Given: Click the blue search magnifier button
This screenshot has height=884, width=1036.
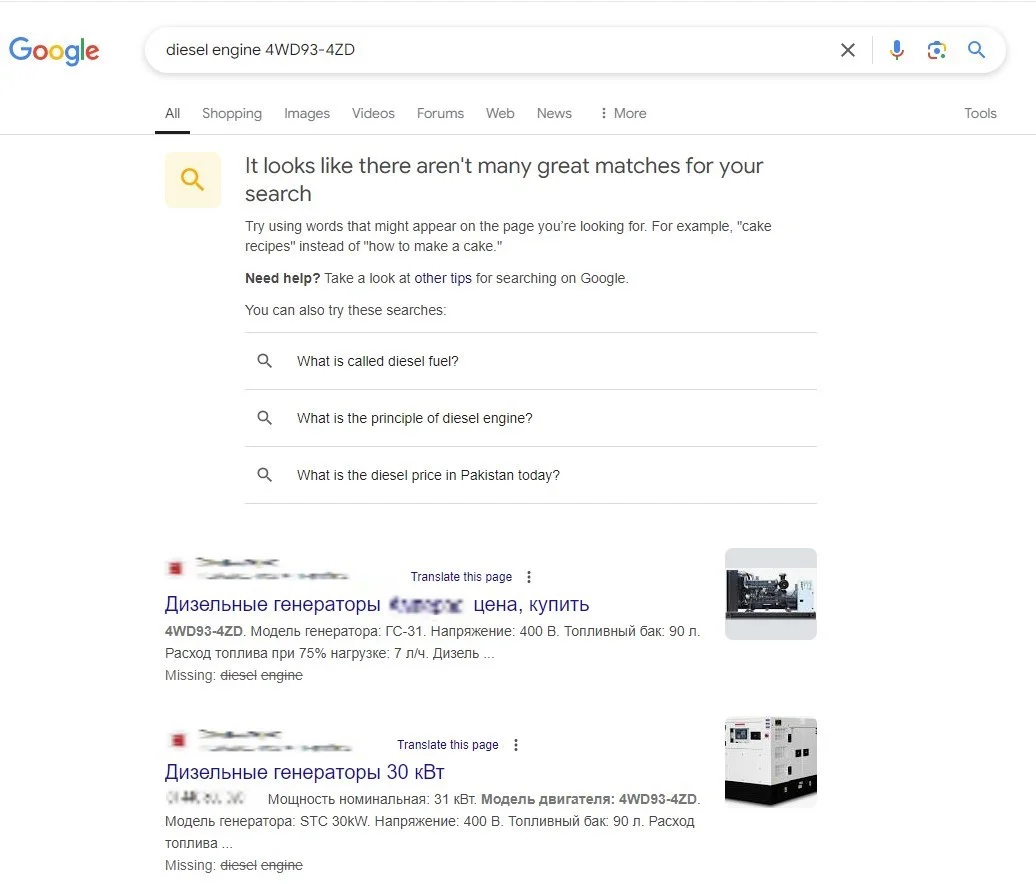Looking at the screenshot, I should (x=977, y=50).
